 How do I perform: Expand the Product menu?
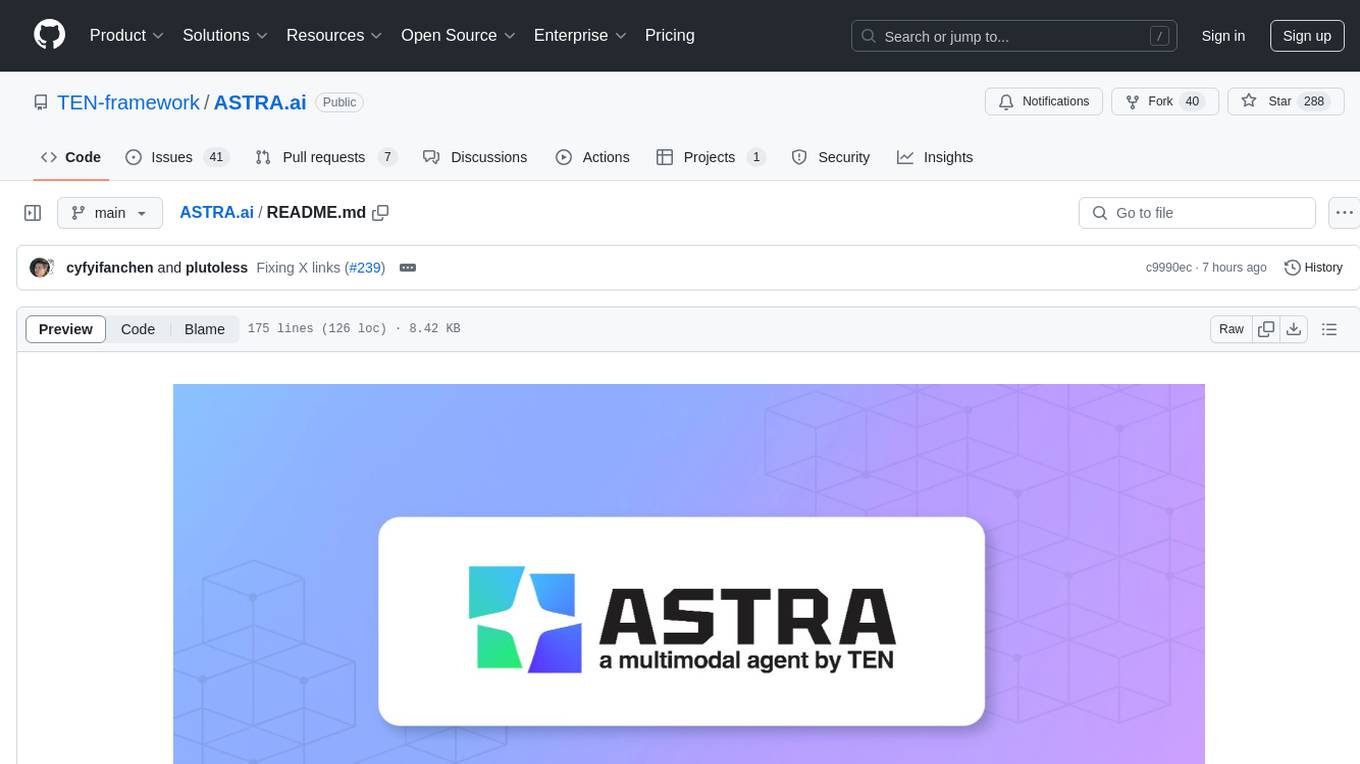[x=127, y=35]
